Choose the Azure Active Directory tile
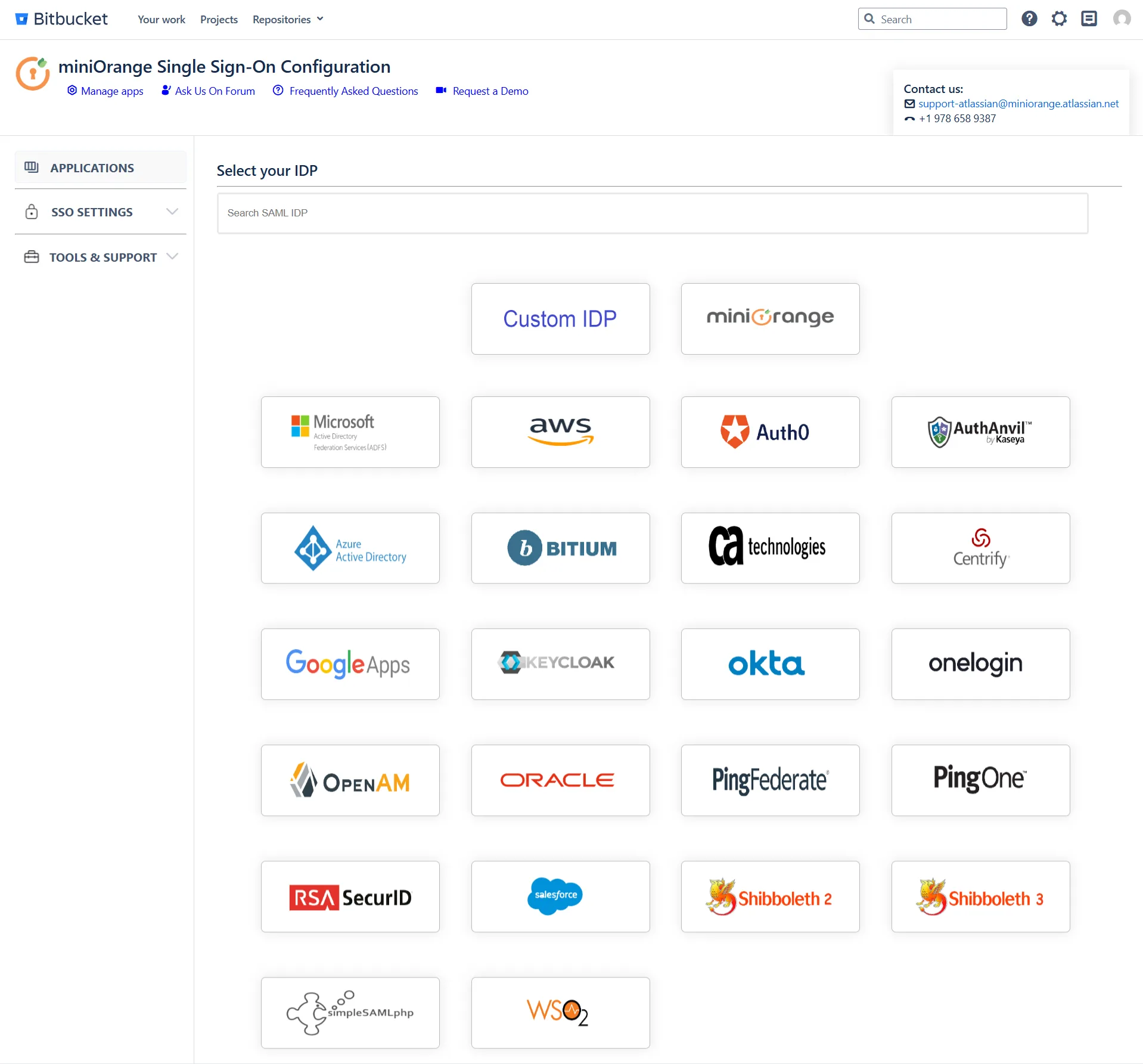Screen dimensions: 1143x1064 350,548
